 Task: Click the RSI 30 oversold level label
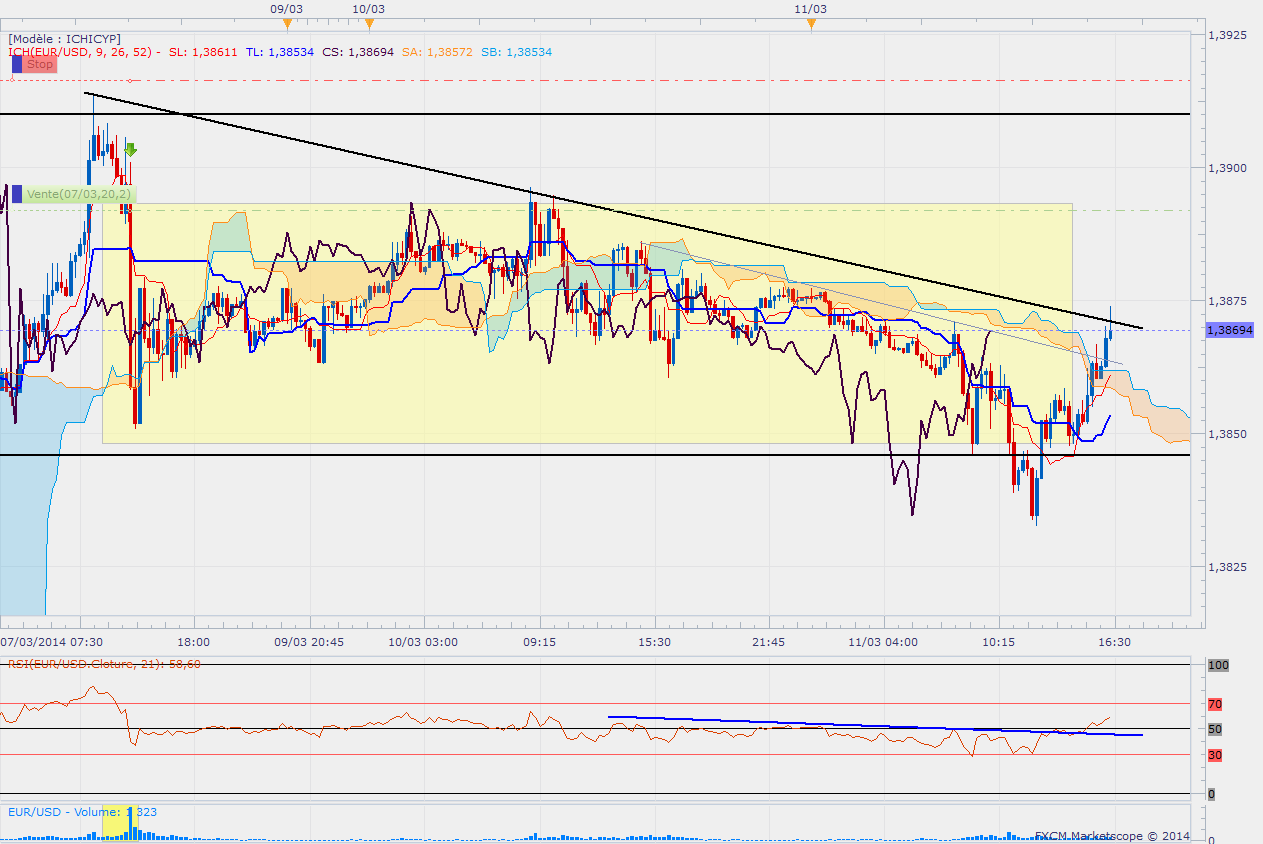(1215, 755)
